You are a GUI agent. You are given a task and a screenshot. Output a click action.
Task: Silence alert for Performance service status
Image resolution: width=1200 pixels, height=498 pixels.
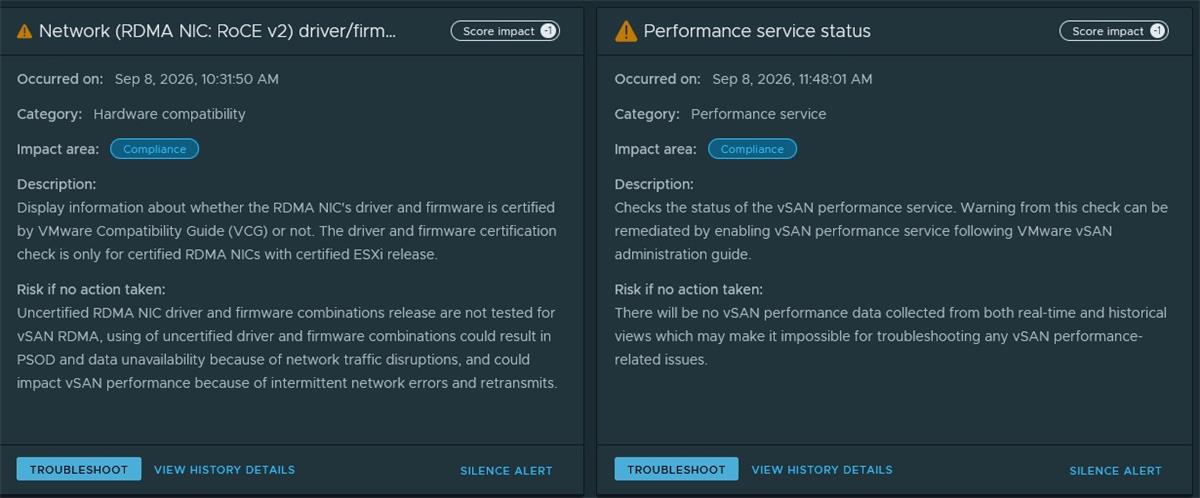click(x=1115, y=470)
